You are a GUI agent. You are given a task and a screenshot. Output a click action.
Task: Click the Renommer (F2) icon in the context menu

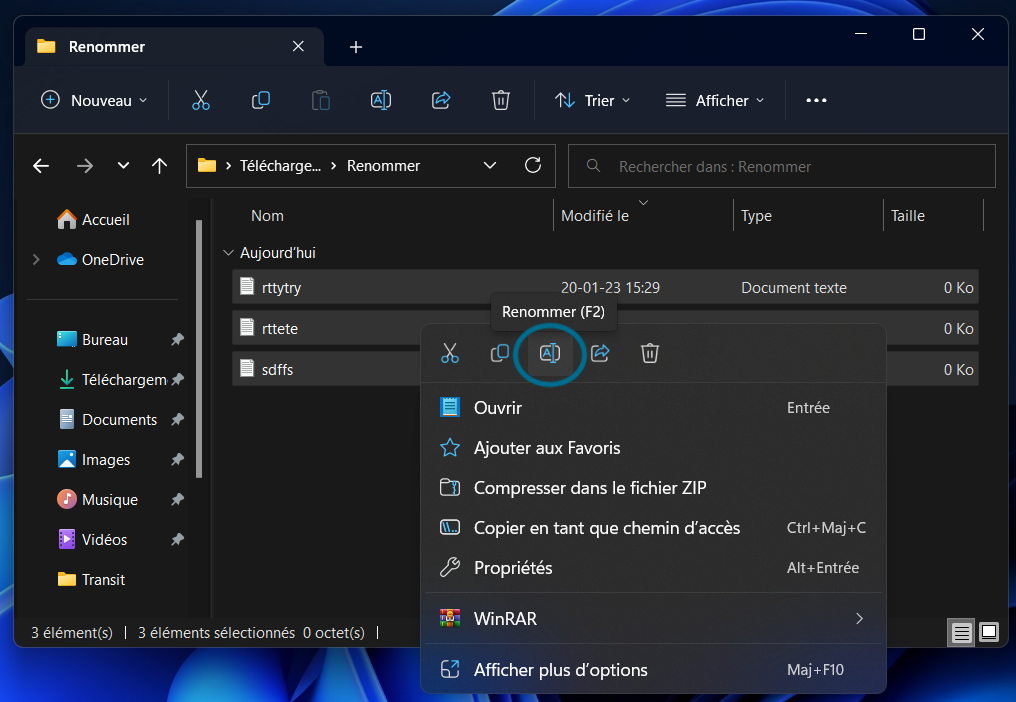[549, 353]
